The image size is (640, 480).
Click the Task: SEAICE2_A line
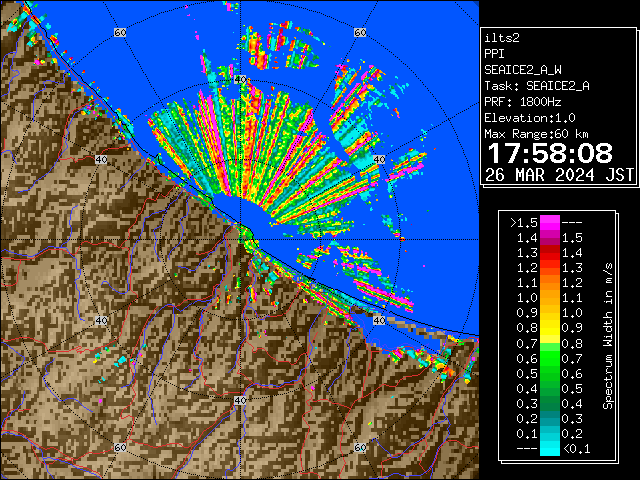point(537,86)
